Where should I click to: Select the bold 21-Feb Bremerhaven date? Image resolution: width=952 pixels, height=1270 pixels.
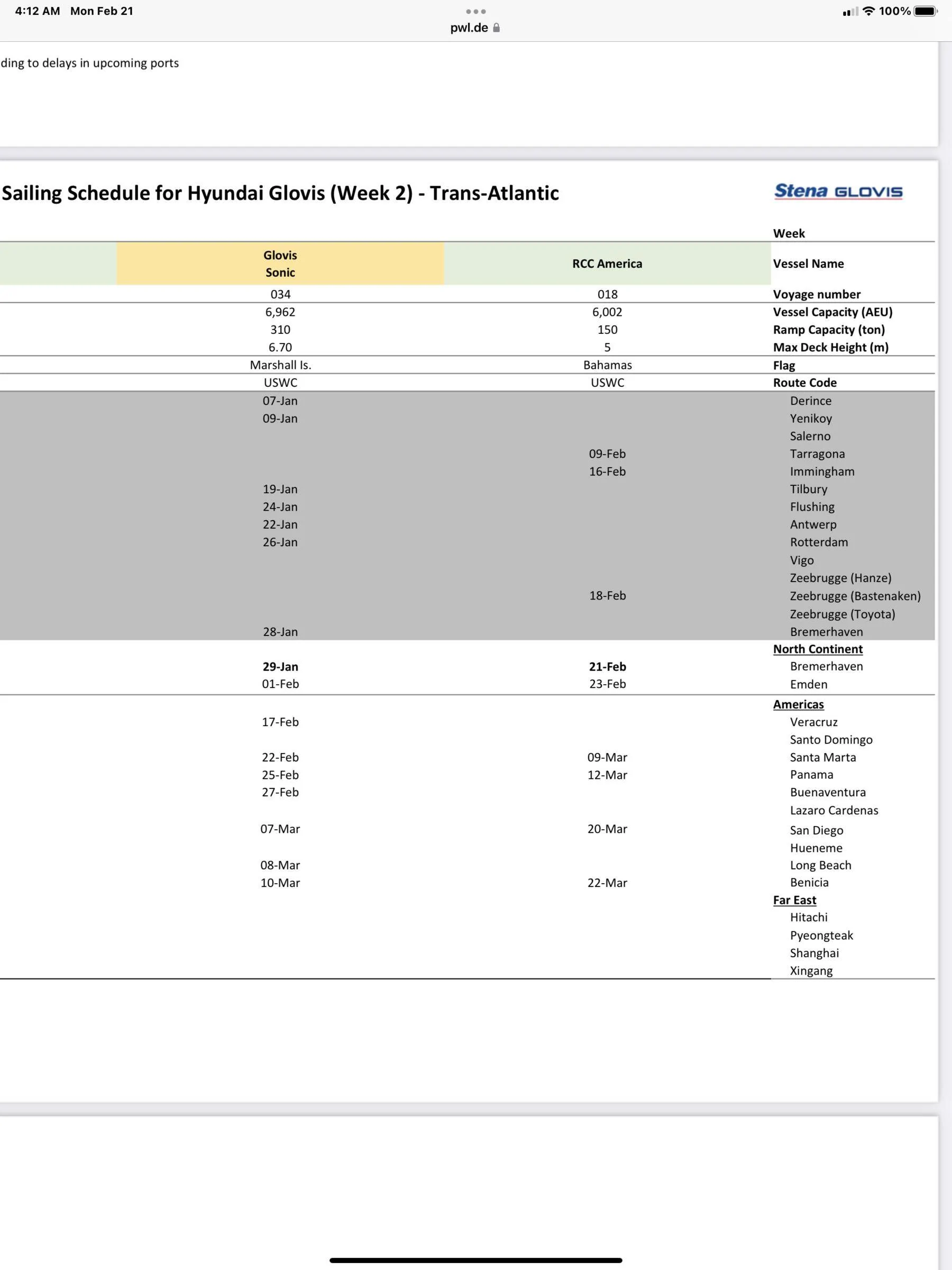[607, 667]
